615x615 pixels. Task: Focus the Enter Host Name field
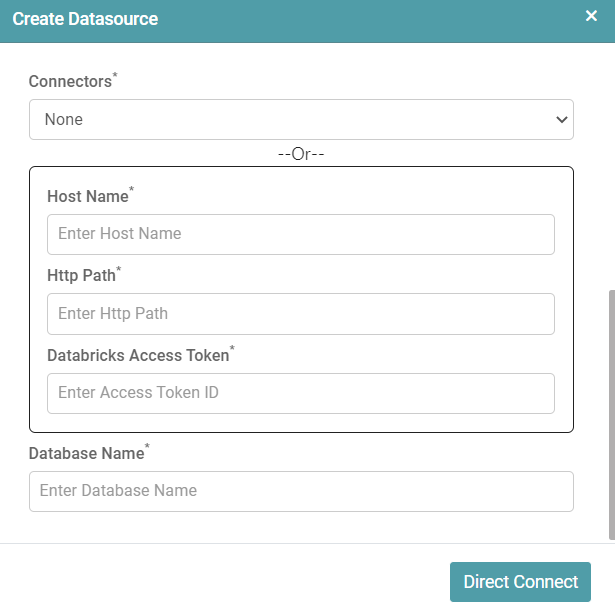tap(300, 234)
